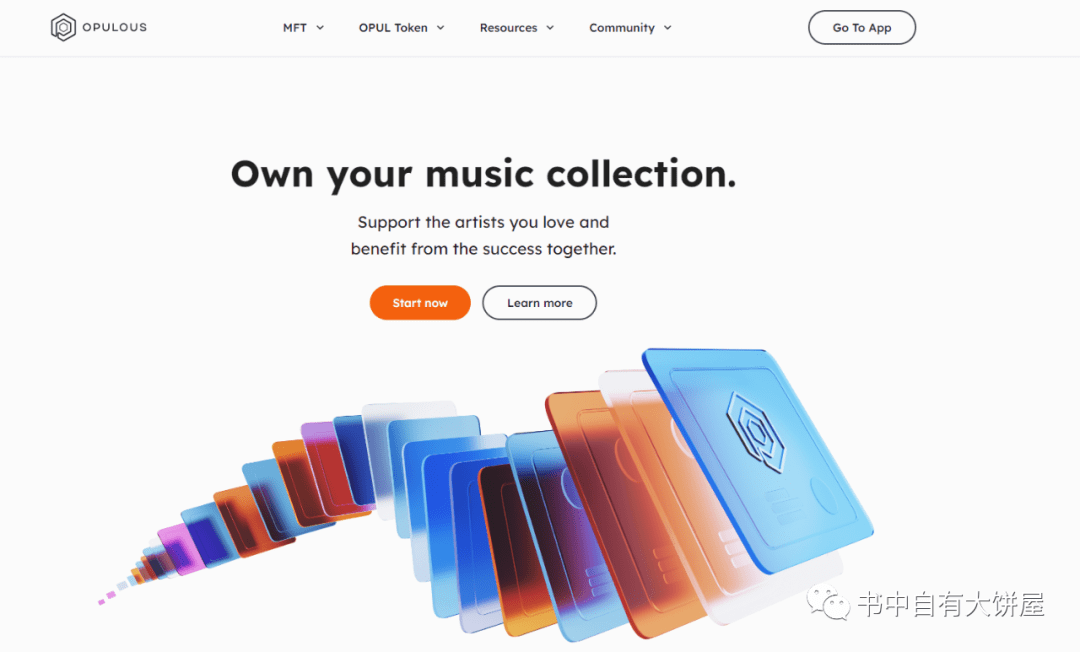Open the MFT navigation menu
1080x652 pixels.
click(295, 28)
